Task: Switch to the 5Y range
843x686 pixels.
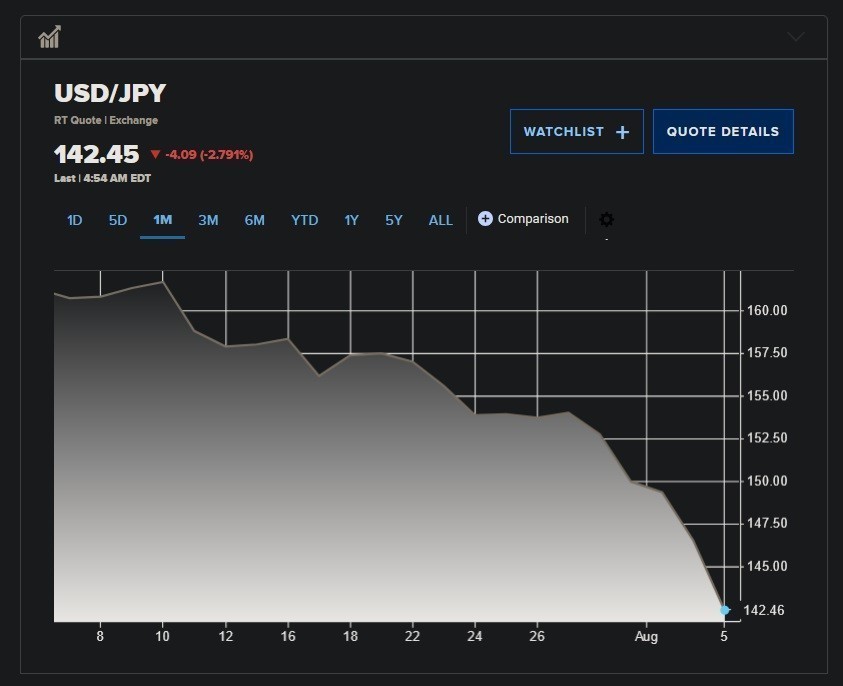Action: pos(394,220)
